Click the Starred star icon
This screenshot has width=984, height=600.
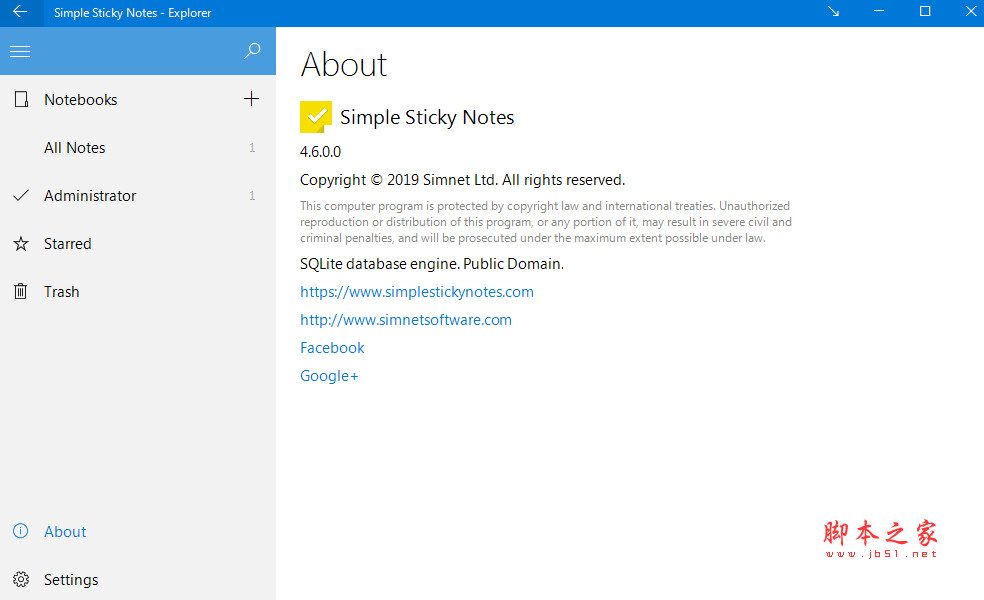pyautogui.click(x=21, y=244)
